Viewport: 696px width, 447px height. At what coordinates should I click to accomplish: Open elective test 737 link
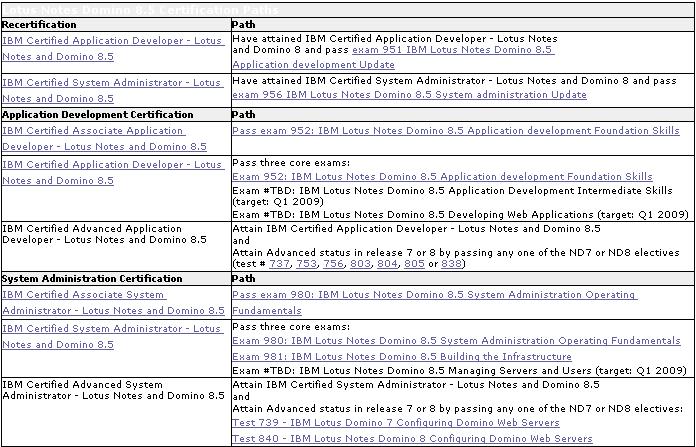pos(280,264)
